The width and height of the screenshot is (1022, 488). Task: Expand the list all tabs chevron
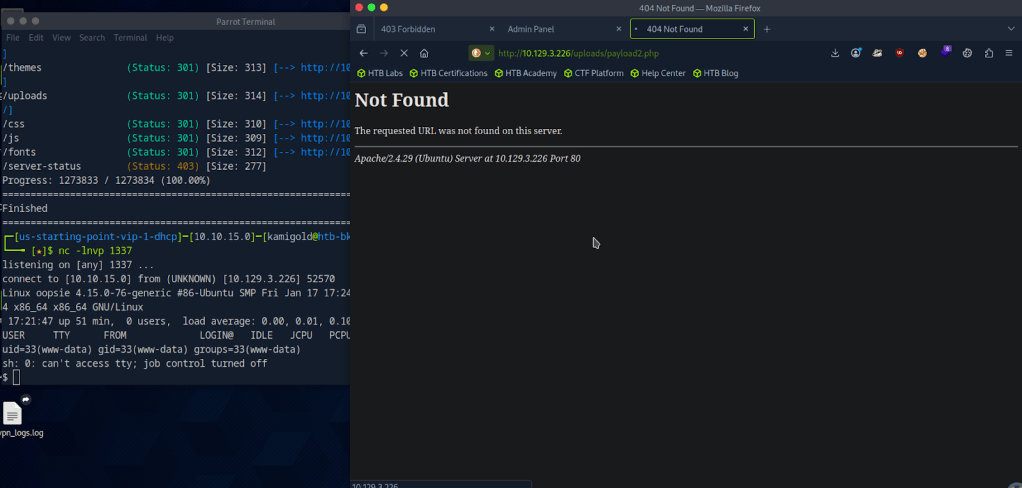pyautogui.click(x=1010, y=29)
